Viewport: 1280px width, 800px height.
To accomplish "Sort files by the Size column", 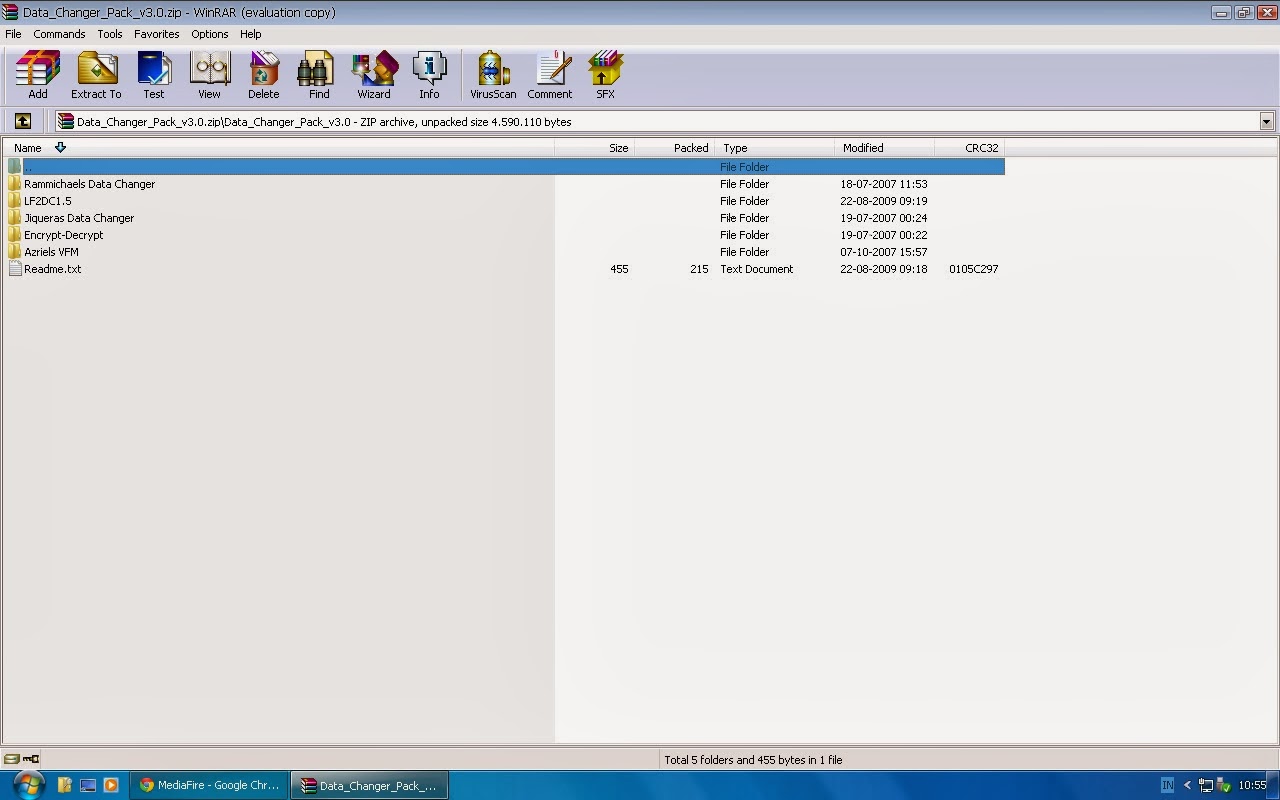I will 595,148.
